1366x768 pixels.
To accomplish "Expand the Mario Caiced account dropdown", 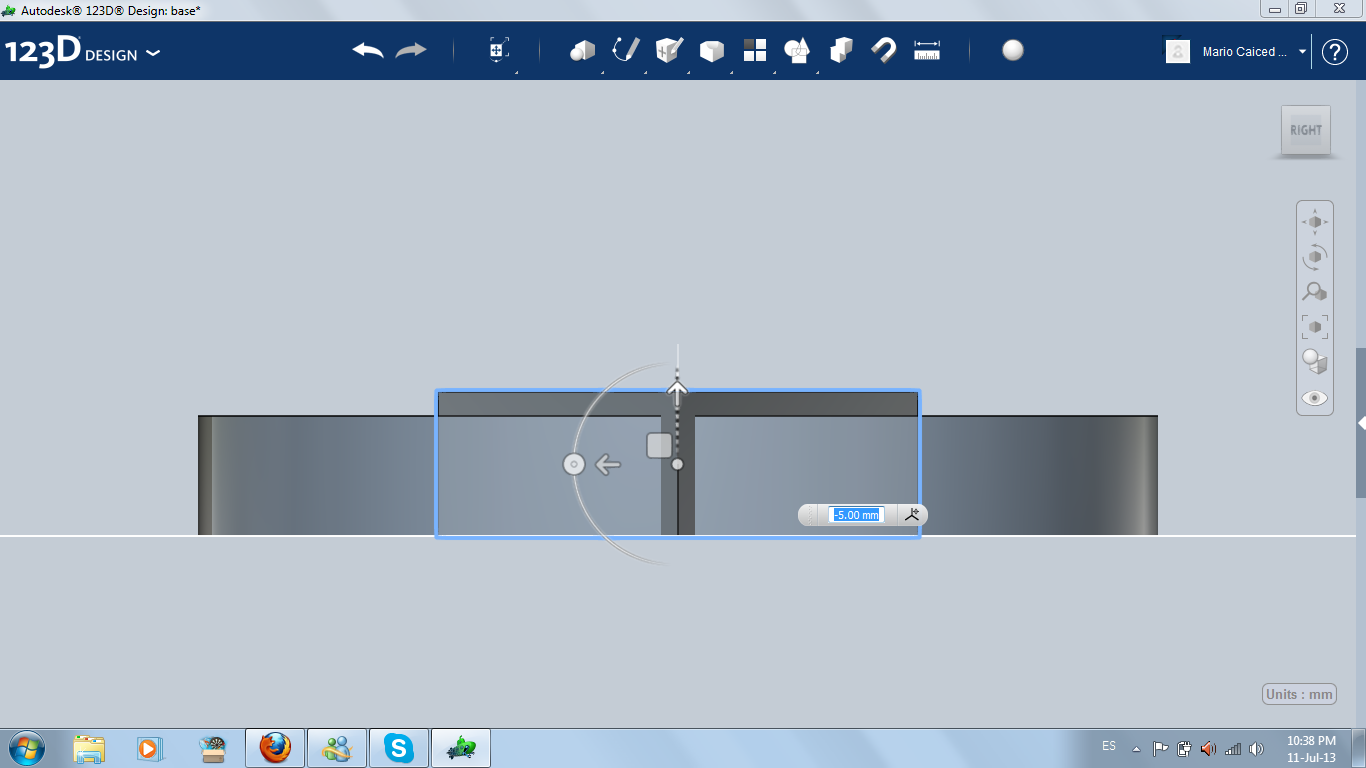I will click(x=1303, y=52).
